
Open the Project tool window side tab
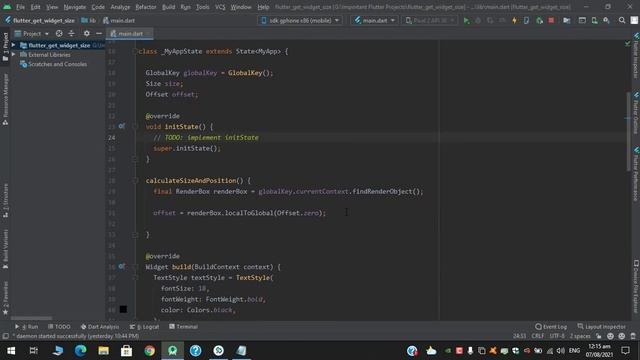[5, 47]
